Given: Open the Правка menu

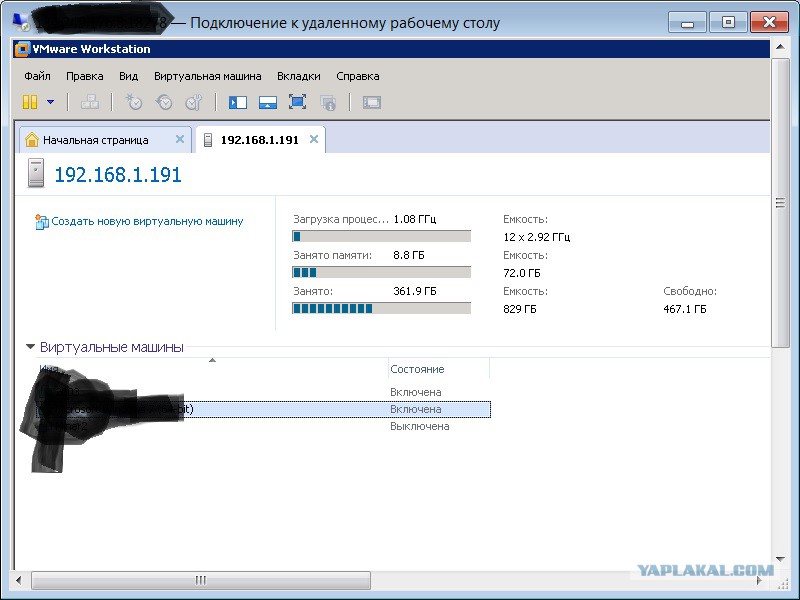Looking at the screenshot, I should click(x=85, y=77).
